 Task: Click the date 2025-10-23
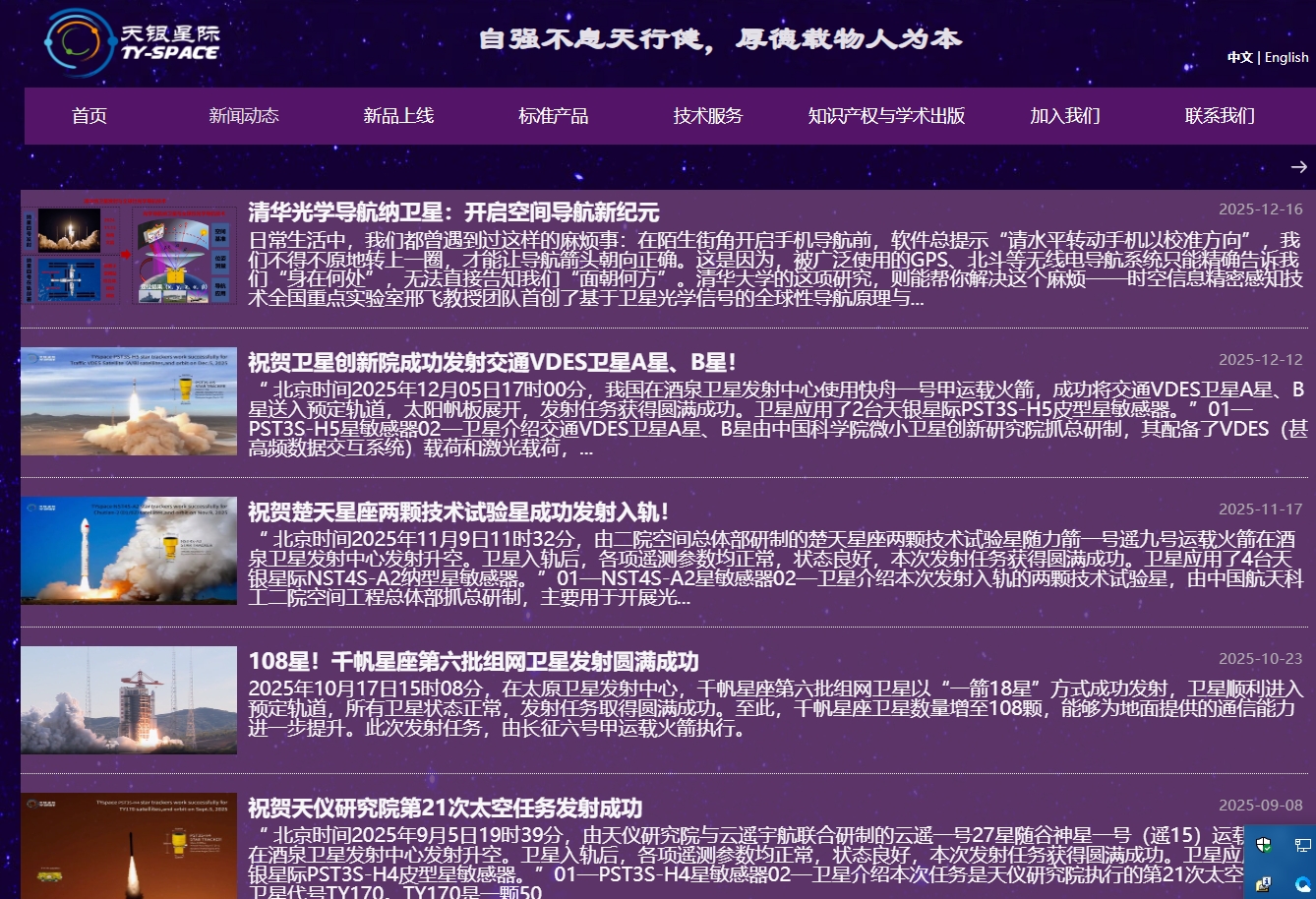(1261, 659)
